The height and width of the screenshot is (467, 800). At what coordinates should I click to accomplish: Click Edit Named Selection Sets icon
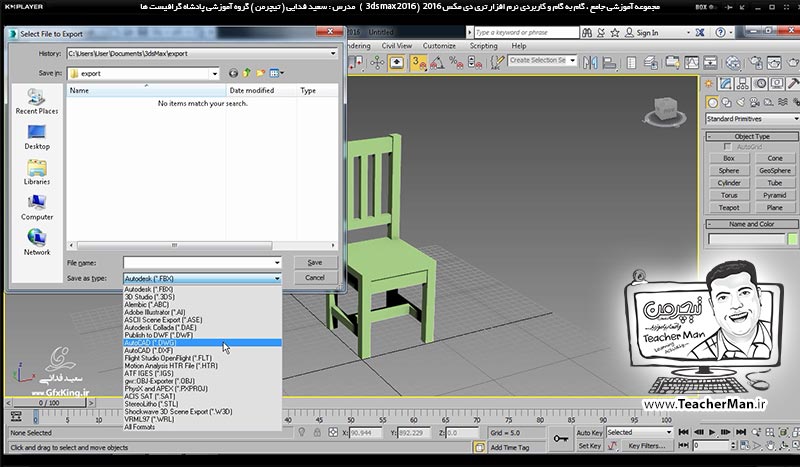coord(497,63)
